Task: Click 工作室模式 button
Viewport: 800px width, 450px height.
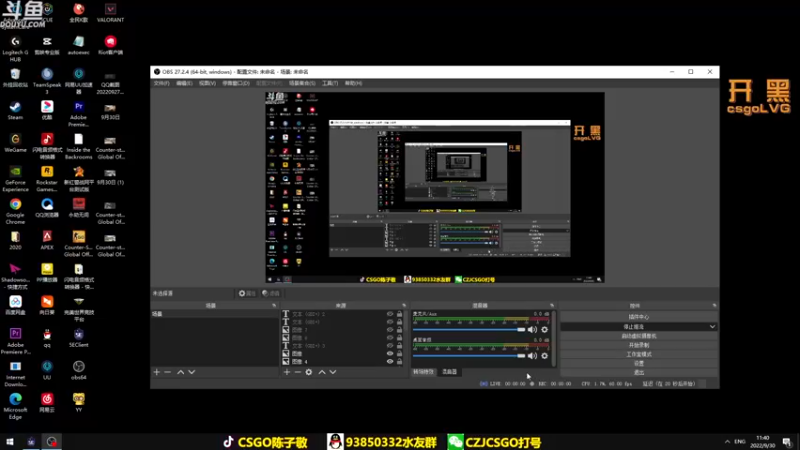Action: [639, 355]
